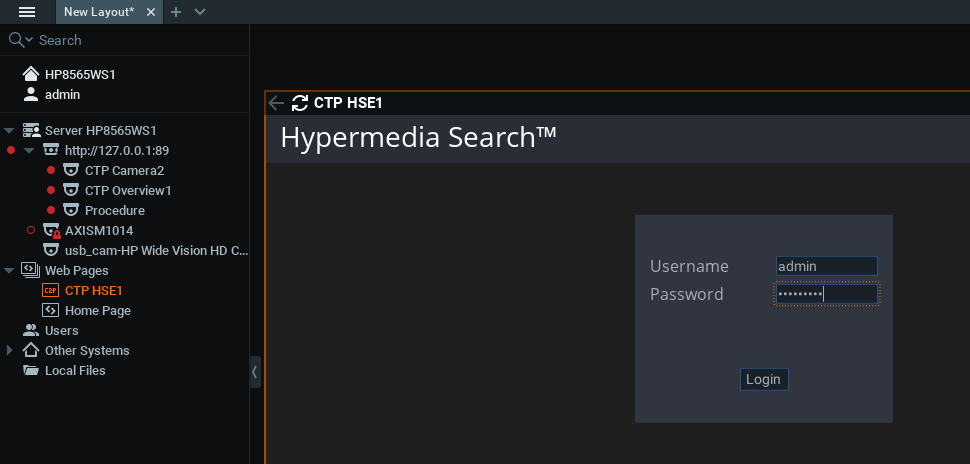Viewport: 970px width, 464px height.
Task: Select the CTP Camera2 camera icon
Action: point(71,170)
